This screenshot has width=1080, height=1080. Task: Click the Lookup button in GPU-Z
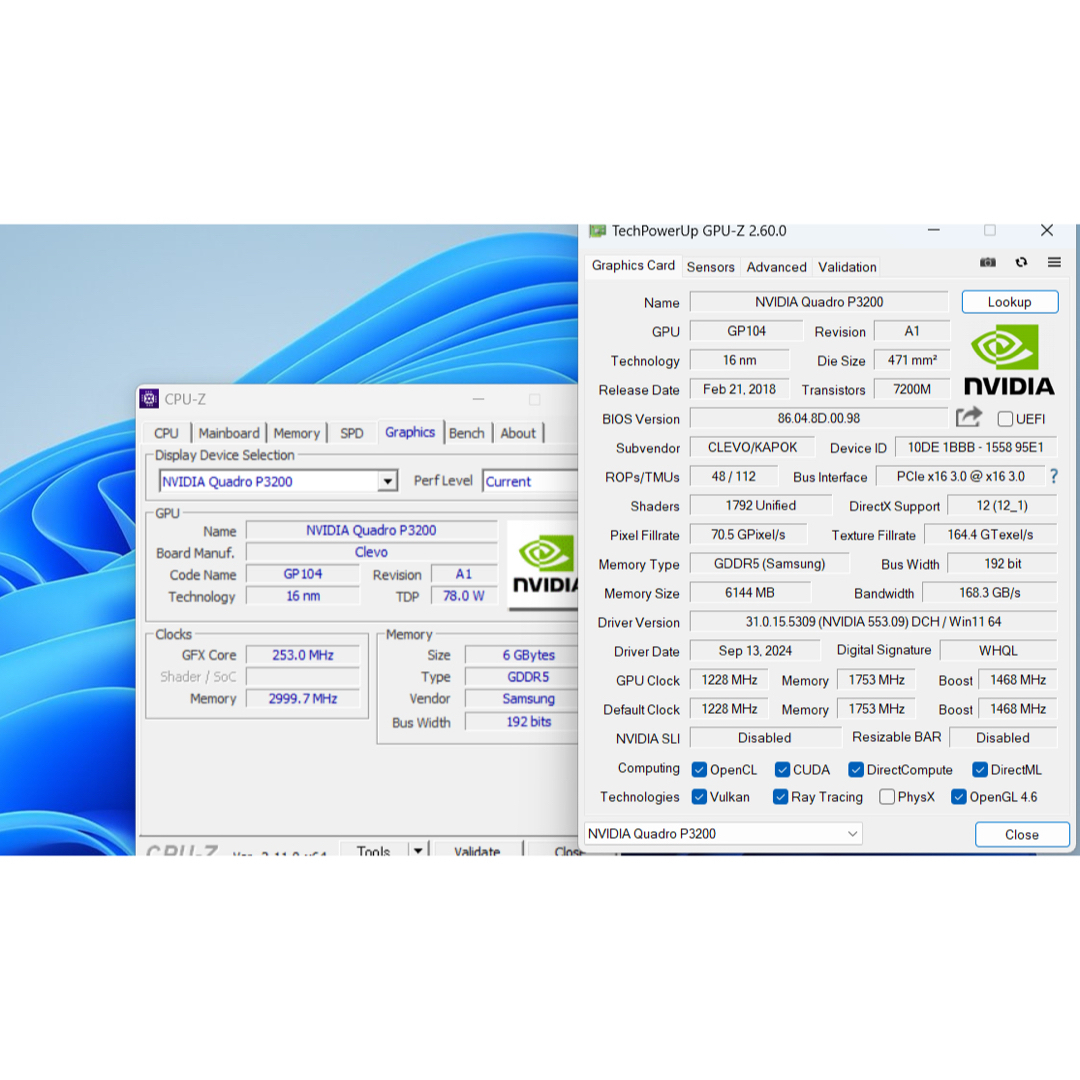click(1010, 302)
